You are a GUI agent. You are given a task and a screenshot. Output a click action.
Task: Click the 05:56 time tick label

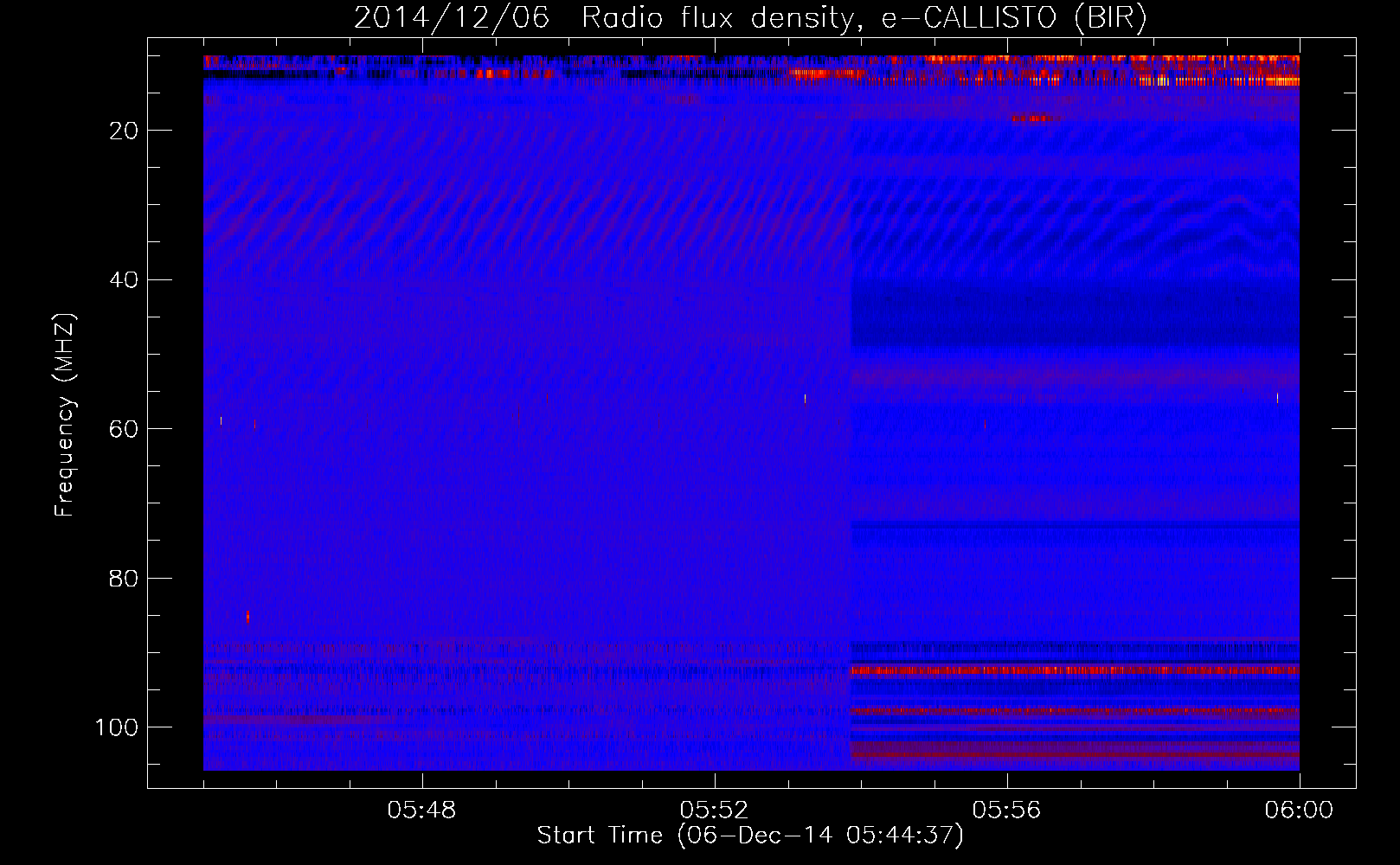coord(1006,811)
